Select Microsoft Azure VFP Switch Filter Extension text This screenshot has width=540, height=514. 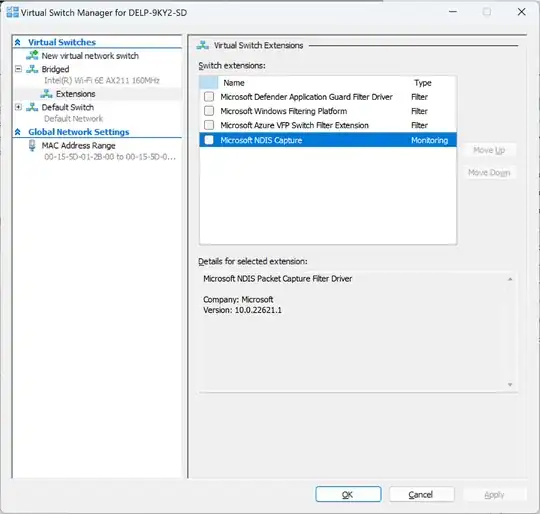pos(294,125)
